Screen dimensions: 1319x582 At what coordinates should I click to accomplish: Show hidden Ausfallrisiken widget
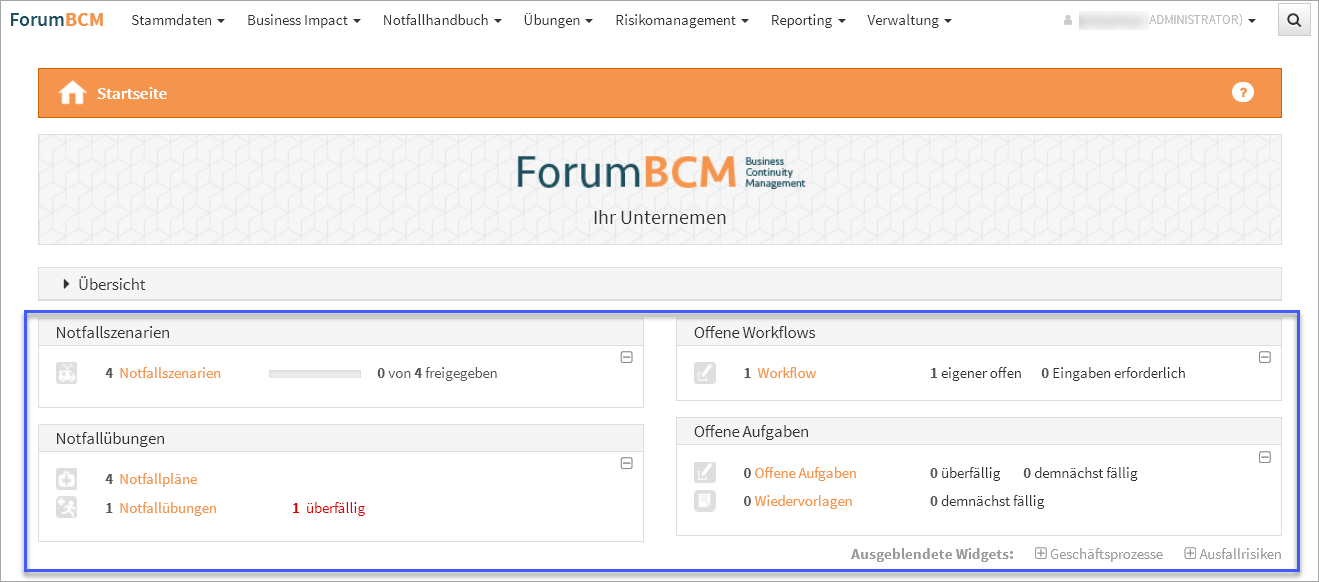(1232, 554)
